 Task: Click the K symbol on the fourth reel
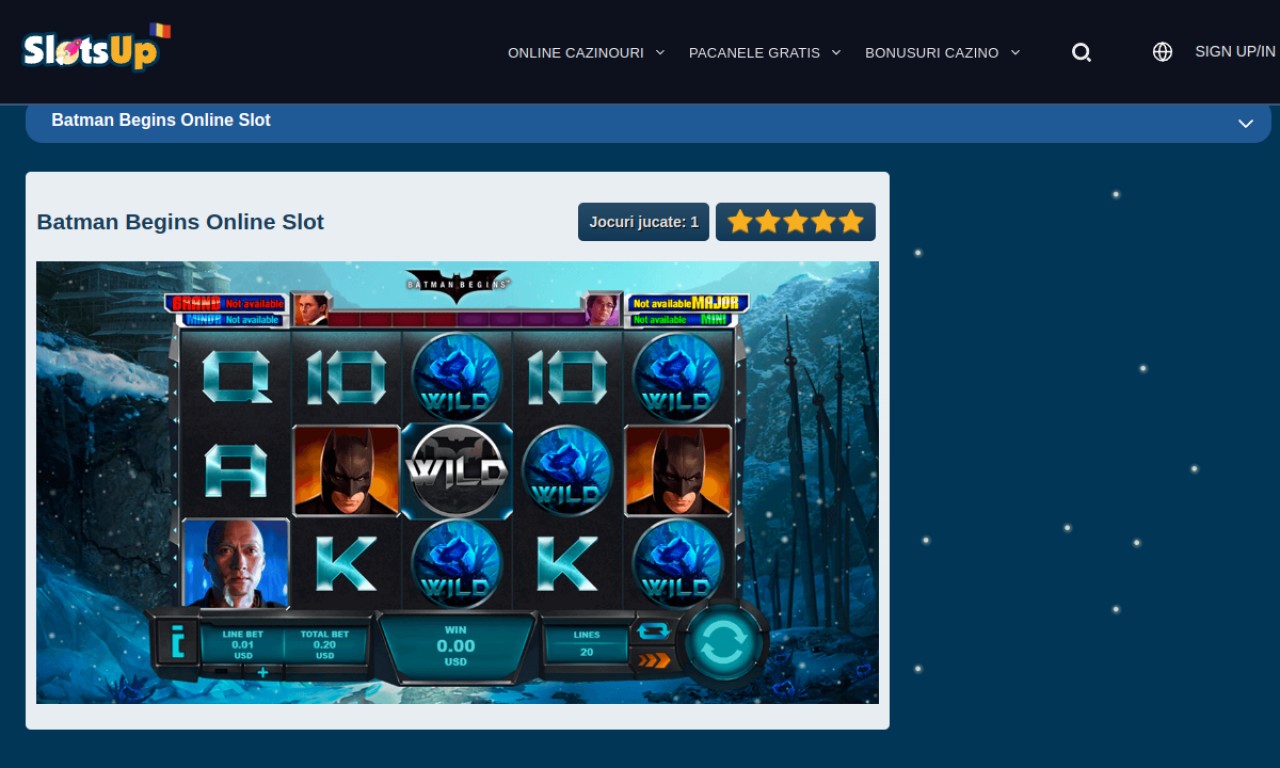[567, 563]
